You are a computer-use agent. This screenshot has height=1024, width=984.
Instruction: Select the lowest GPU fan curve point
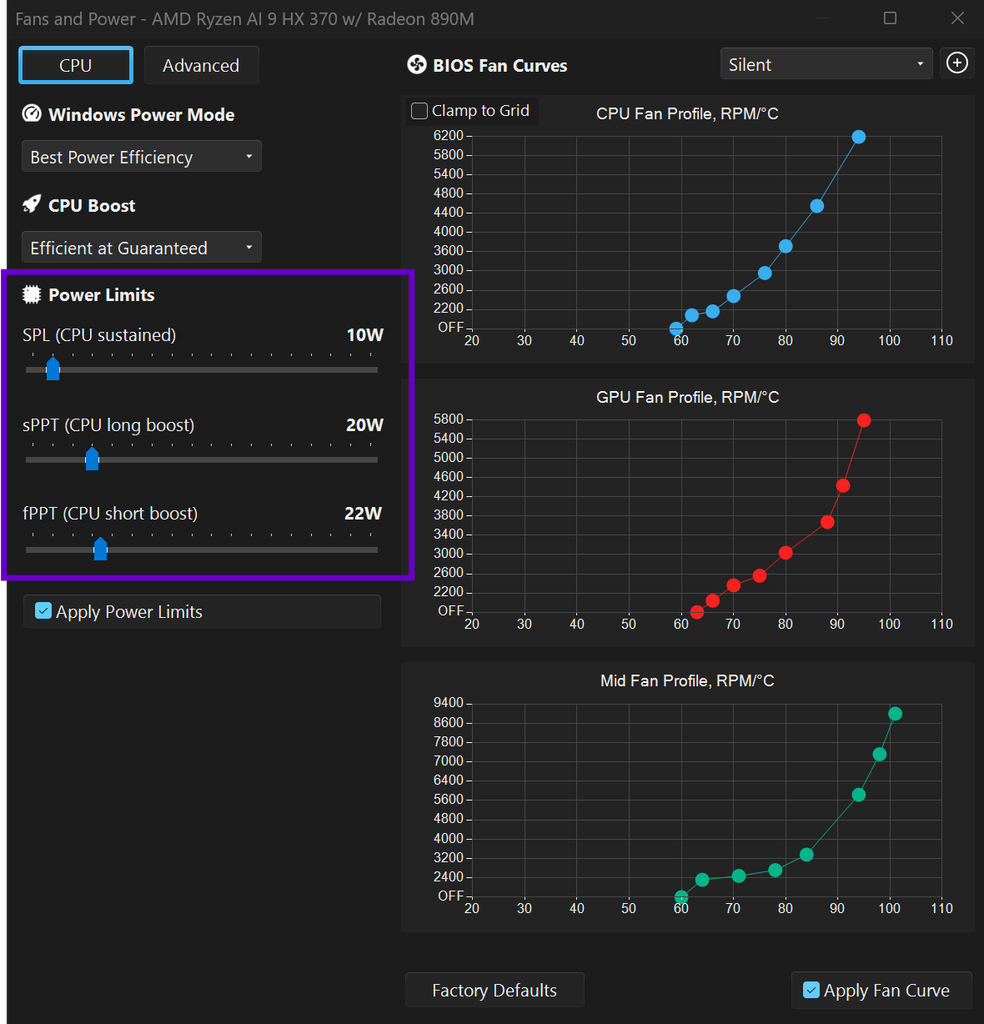pos(697,612)
